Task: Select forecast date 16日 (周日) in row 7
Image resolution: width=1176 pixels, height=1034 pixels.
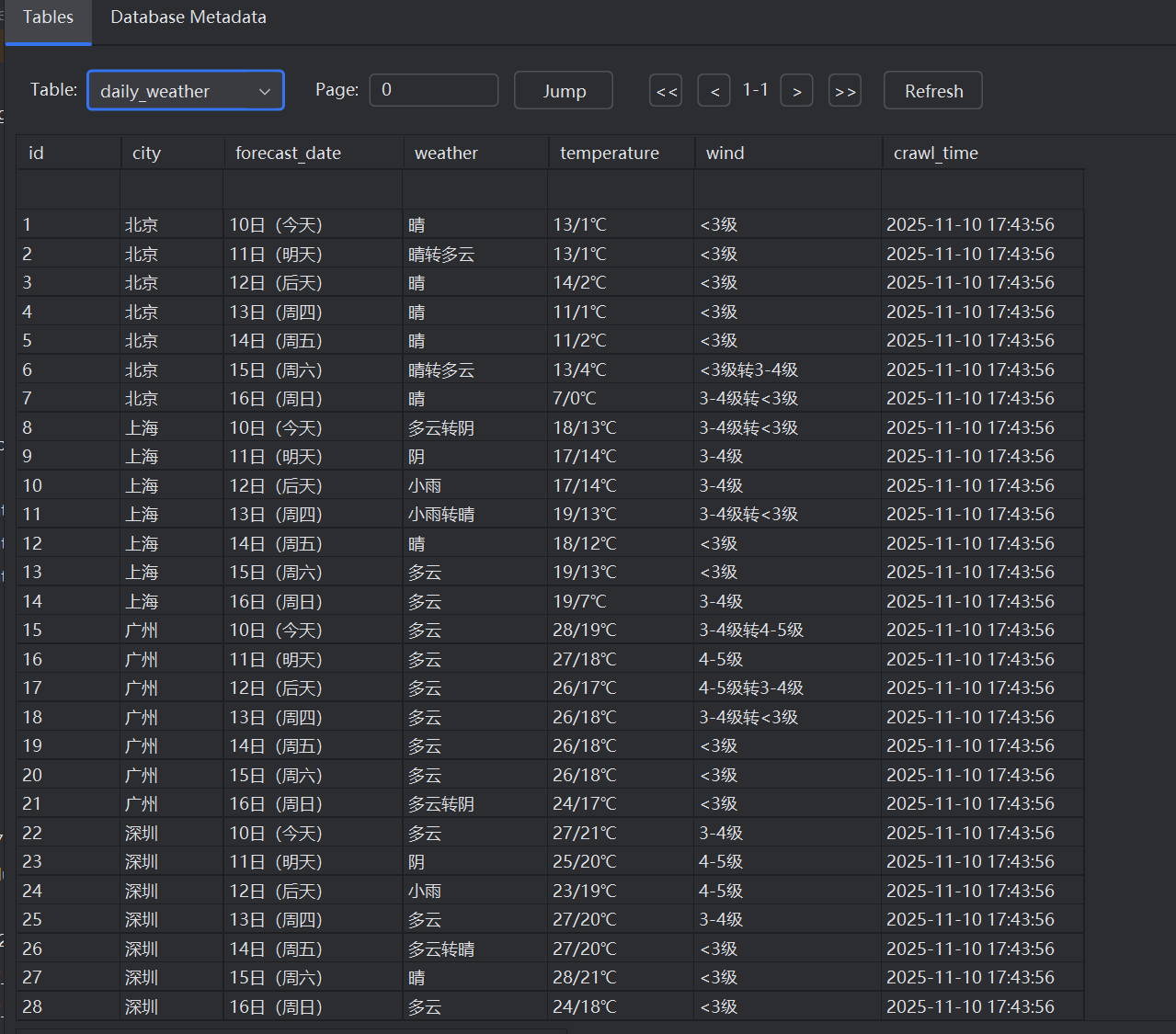Action: click(x=314, y=398)
